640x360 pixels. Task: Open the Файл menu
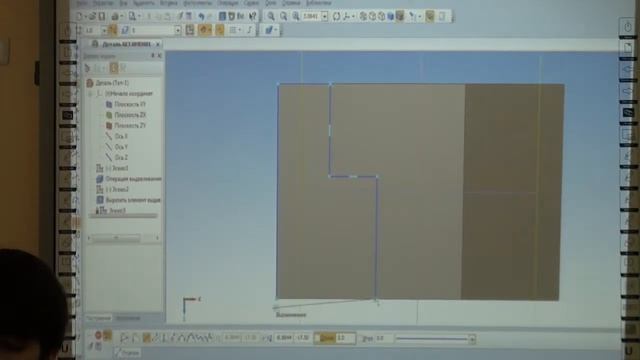point(82,3)
